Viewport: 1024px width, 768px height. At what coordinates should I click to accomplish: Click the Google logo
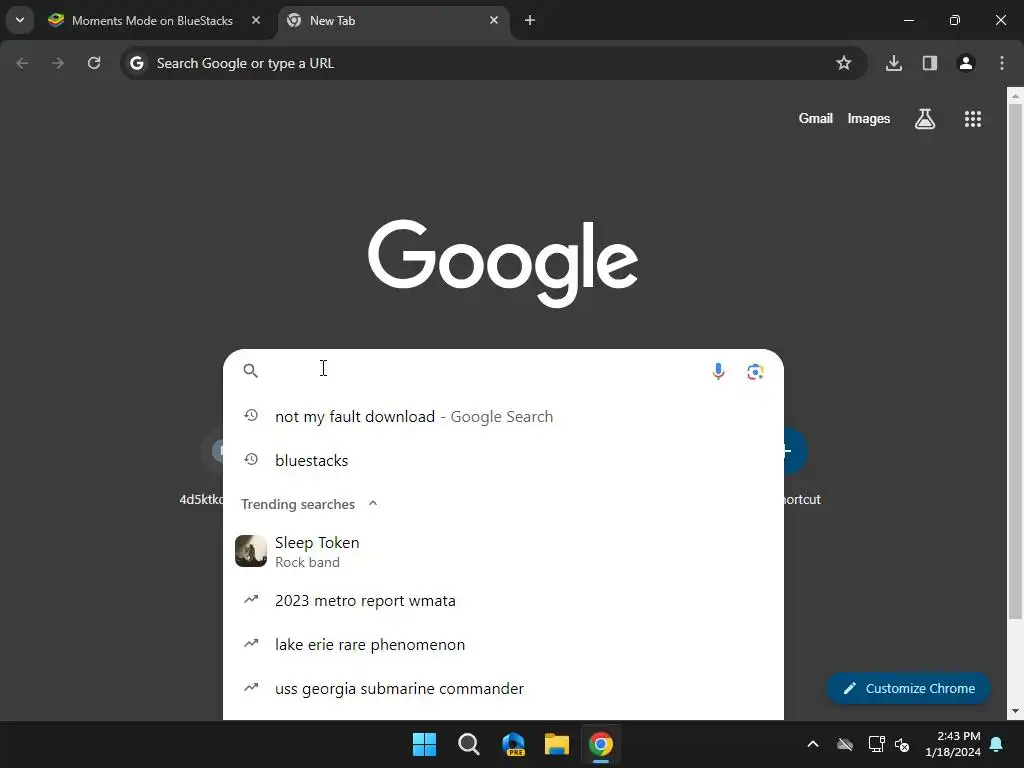pyautogui.click(x=503, y=263)
